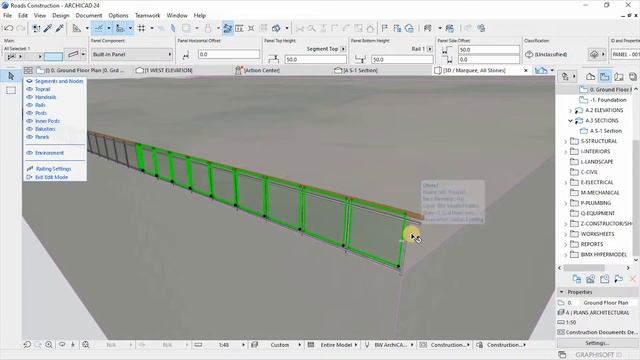Click the zoom in magnifier icon
The width and height of the screenshot is (640, 360).
pos(49,344)
